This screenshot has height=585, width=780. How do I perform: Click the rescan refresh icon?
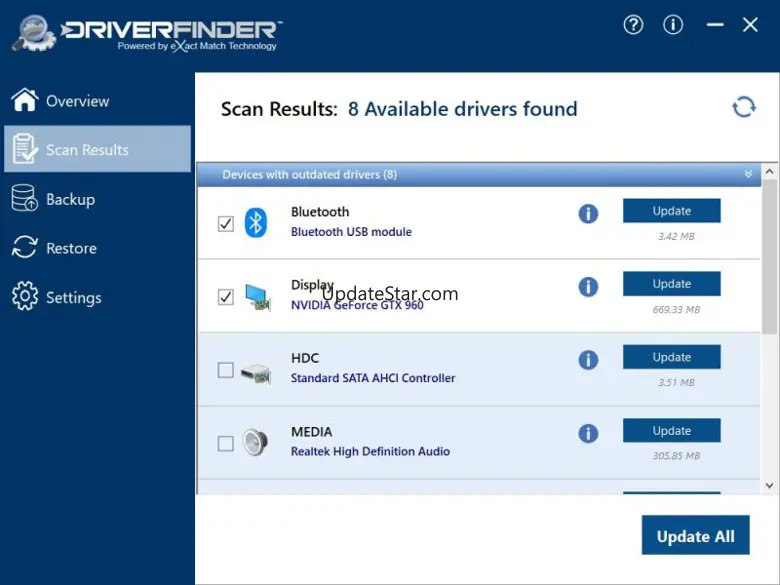point(744,107)
